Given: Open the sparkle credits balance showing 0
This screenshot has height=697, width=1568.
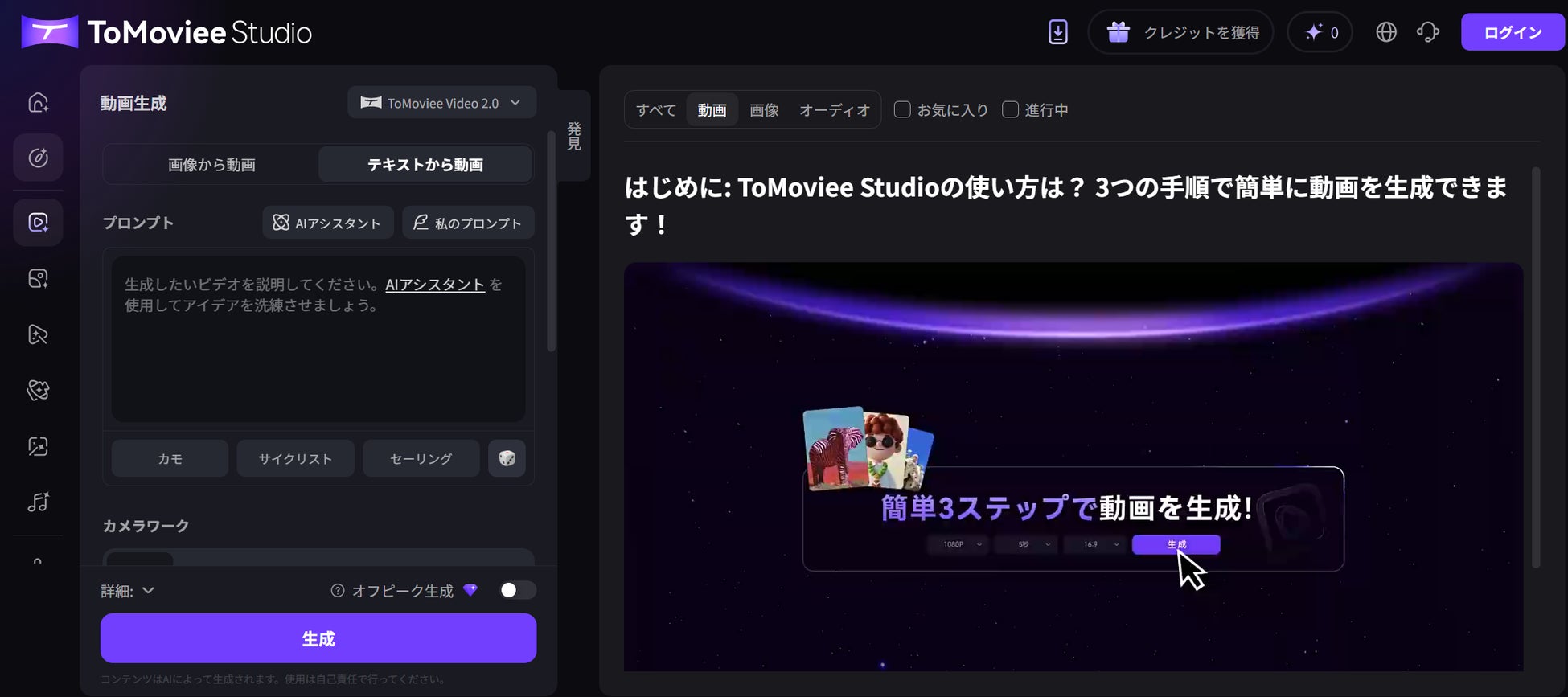Looking at the screenshot, I should (x=1320, y=32).
